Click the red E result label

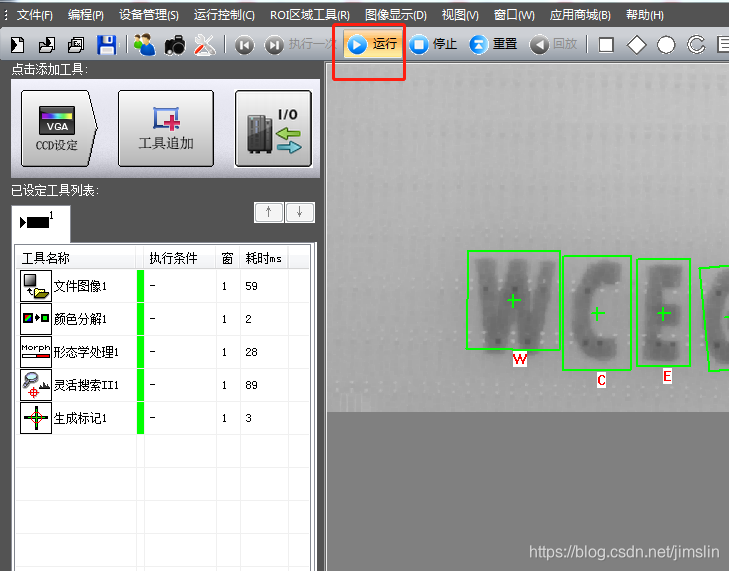pyautogui.click(x=667, y=376)
